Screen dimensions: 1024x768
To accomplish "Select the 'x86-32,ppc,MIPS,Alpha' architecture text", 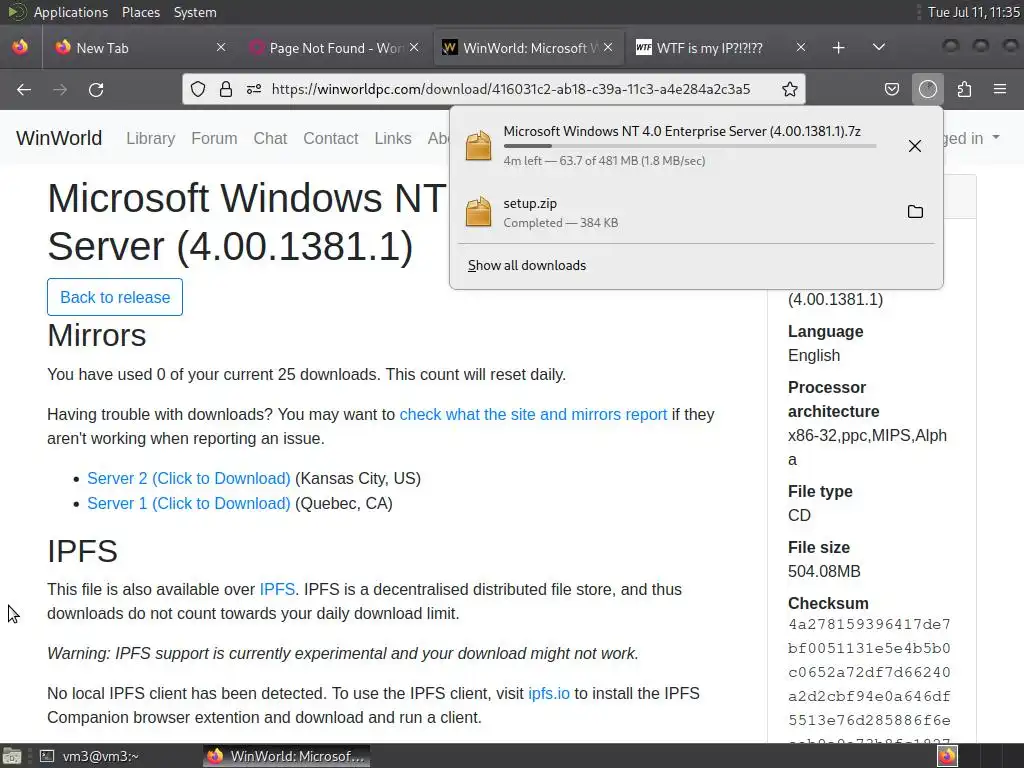I will click(867, 447).
